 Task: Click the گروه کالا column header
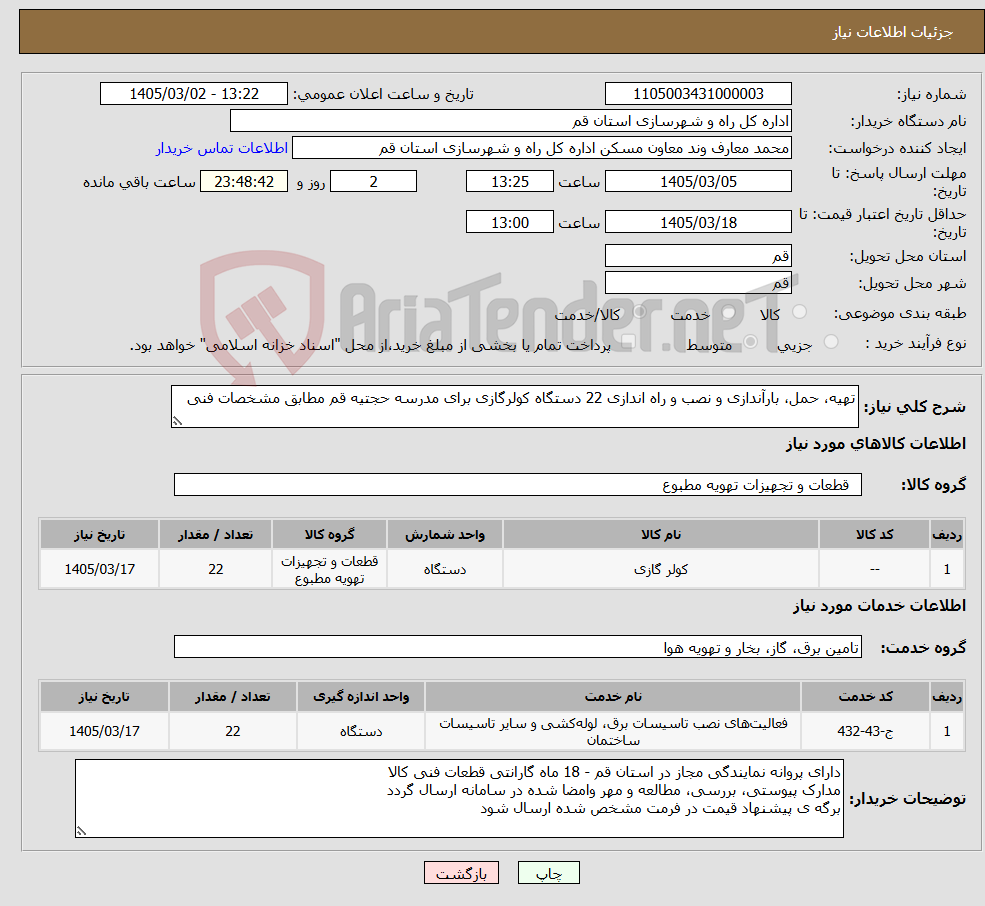(329, 535)
